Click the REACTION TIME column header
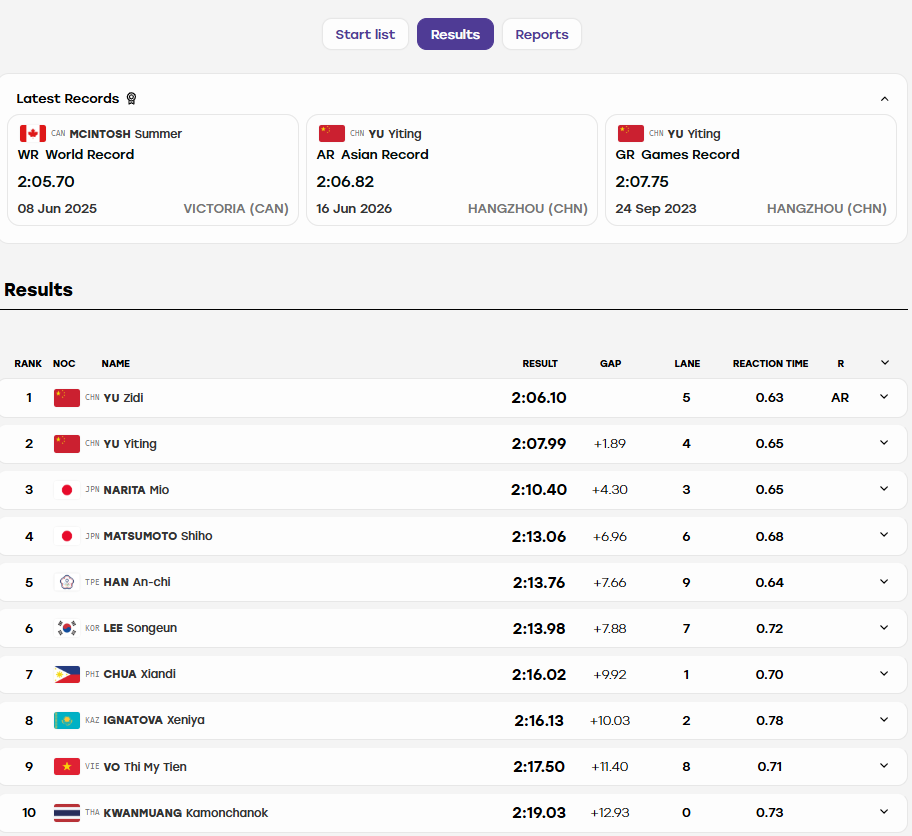This screenshot has height=836, width=912. pyautogui.click(x=770, y=364)
